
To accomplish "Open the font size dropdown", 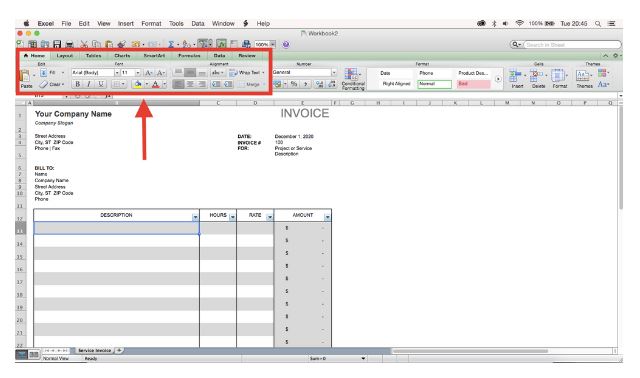I will coord(138,73).
